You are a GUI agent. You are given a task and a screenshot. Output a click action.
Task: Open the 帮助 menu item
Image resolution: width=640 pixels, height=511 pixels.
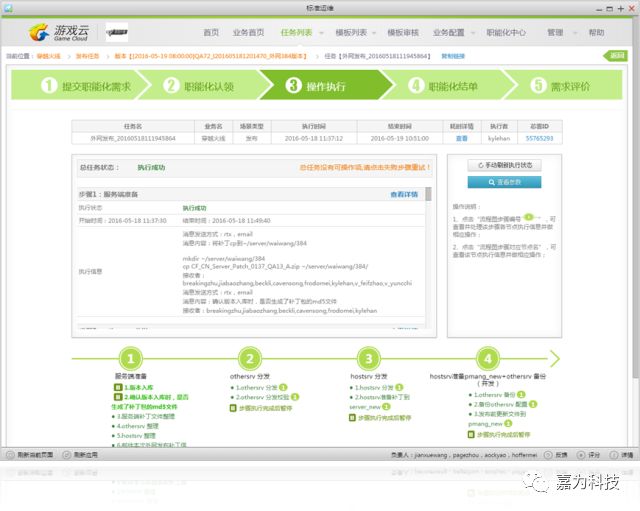[596, 33]
